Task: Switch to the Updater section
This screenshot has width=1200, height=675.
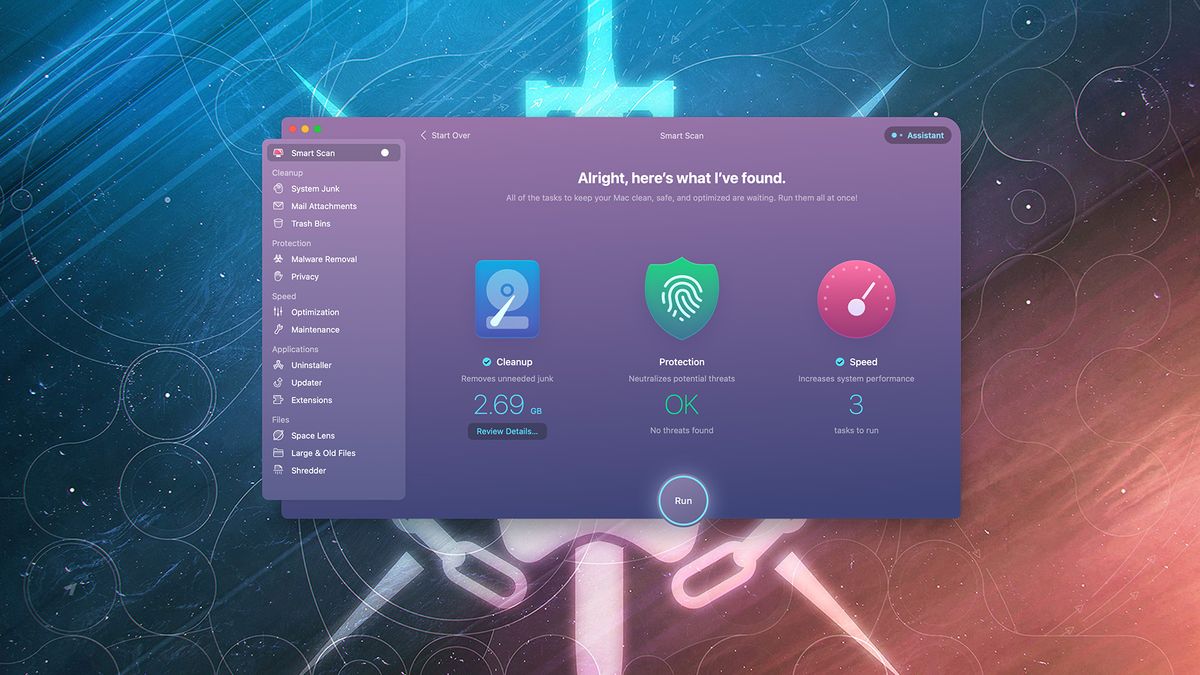Action: click(280, 382)
